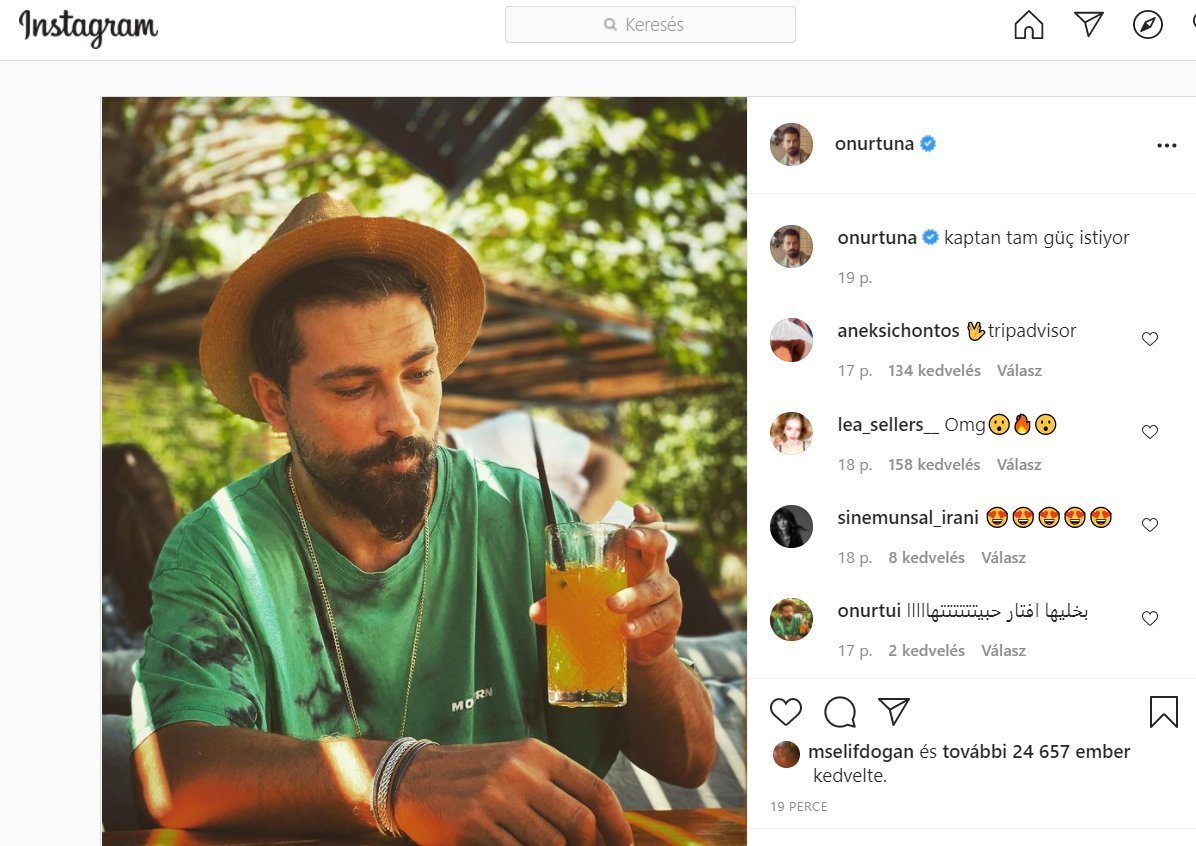The image size is (1196, 846).
Task: Click the Instagram logo
Action: point(88,27)
